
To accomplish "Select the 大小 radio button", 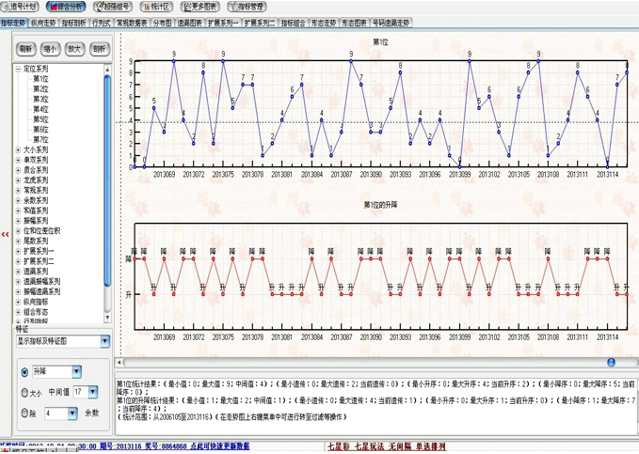I will (x=24, y=392).
